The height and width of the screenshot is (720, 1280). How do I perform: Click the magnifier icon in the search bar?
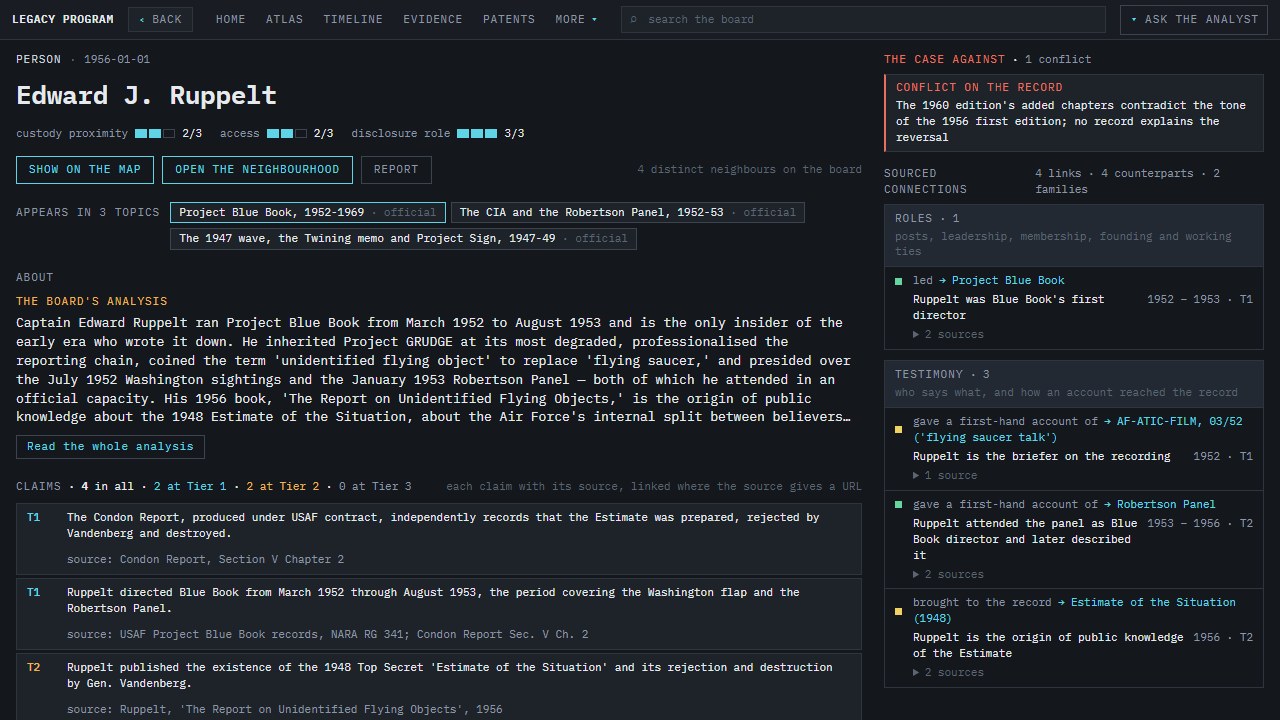pyautogui.click(x=633, y=19)
